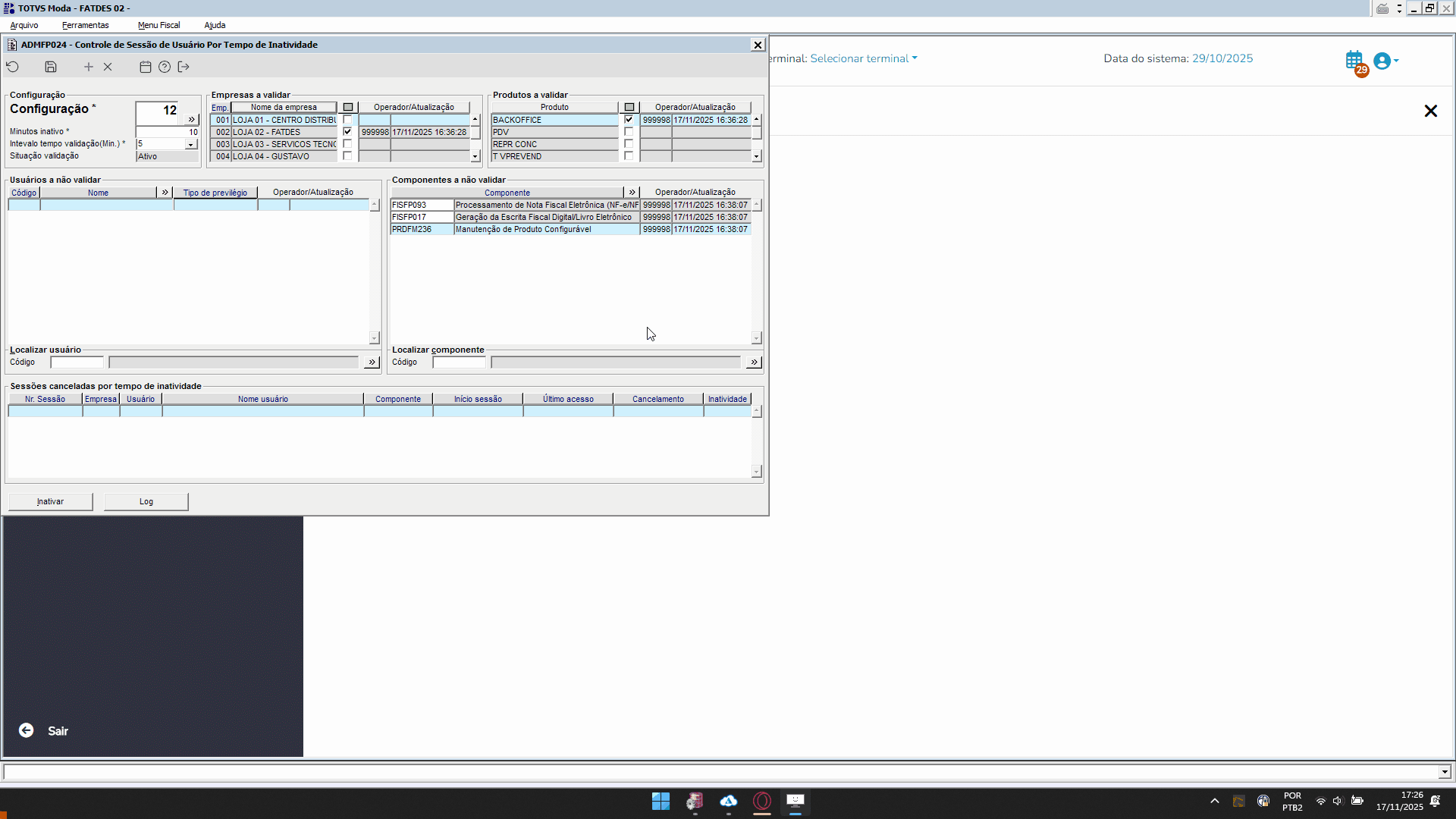Click the user profile avatar icon
Image resolution: width=1456 pixels, height=819 pixels.
click(x=1382, y=61)
